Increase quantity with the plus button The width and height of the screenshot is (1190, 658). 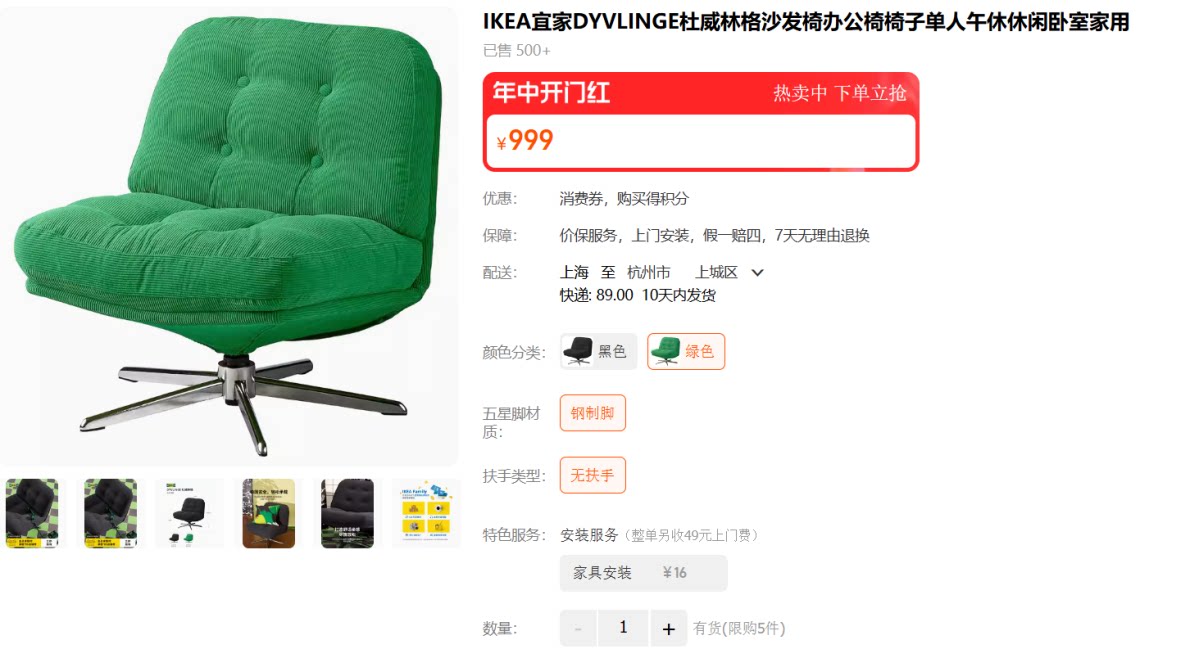[668, 628]
